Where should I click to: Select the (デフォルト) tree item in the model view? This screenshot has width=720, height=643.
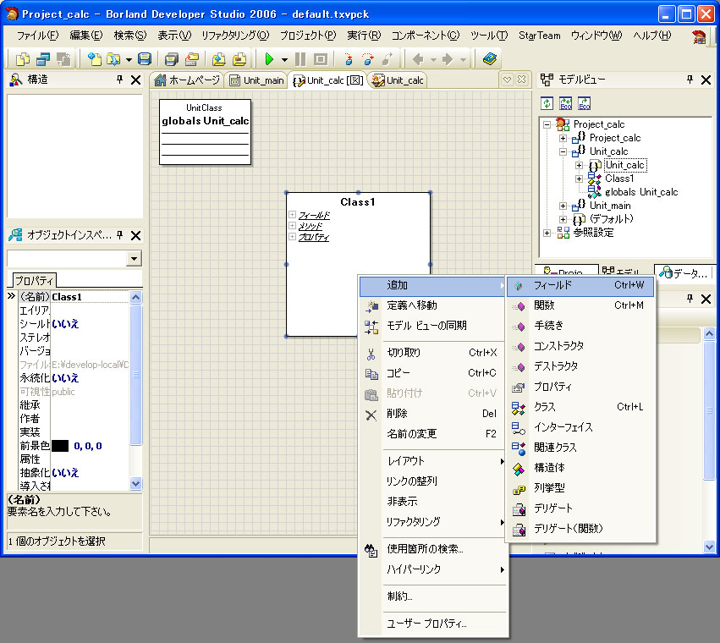(x=611, y=219)
